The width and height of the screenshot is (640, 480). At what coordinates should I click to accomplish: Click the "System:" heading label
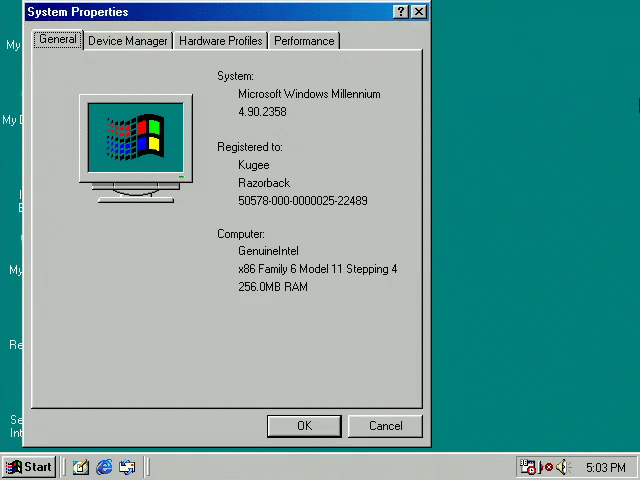click(235, 76)
